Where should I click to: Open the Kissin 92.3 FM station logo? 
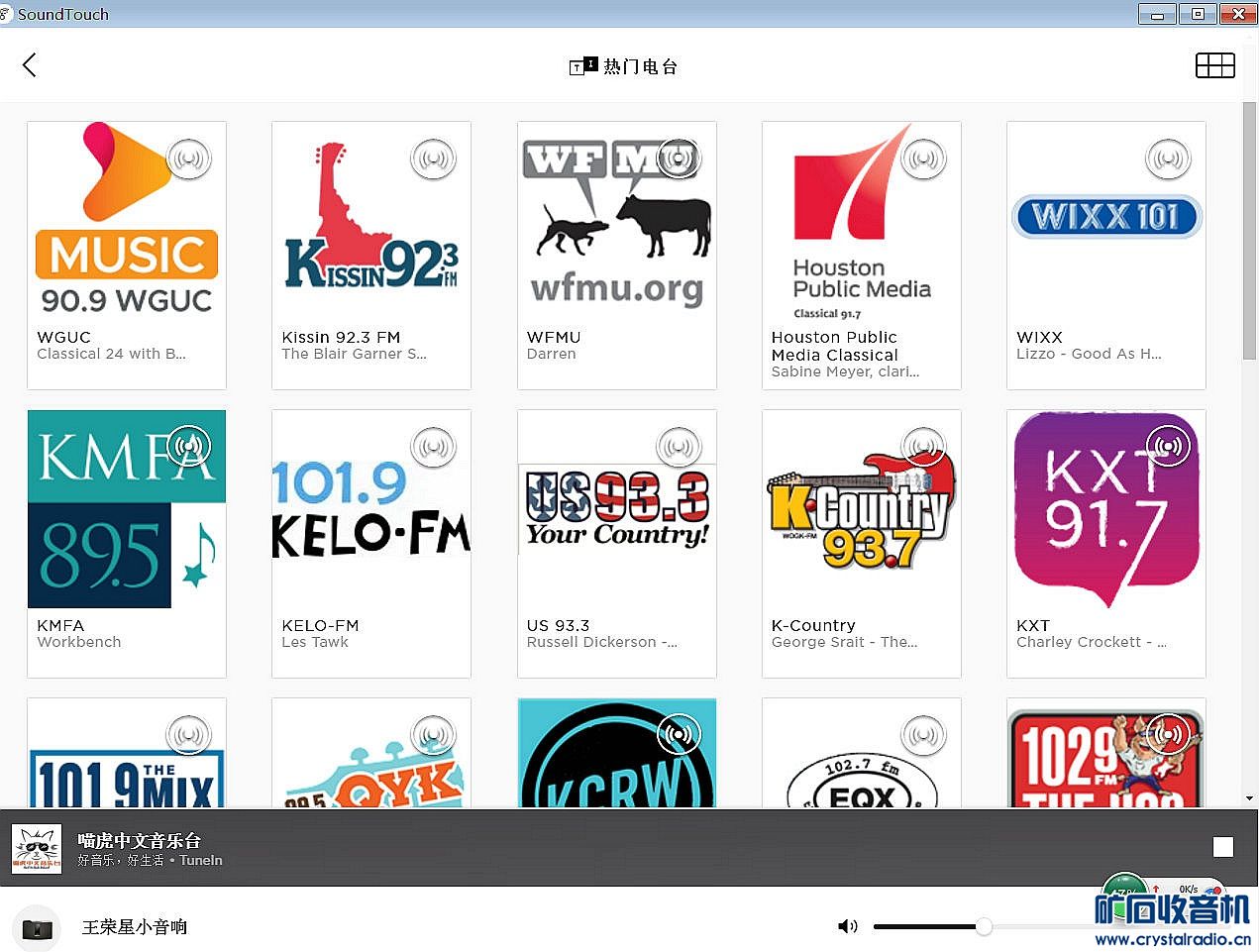coord(371,221)
